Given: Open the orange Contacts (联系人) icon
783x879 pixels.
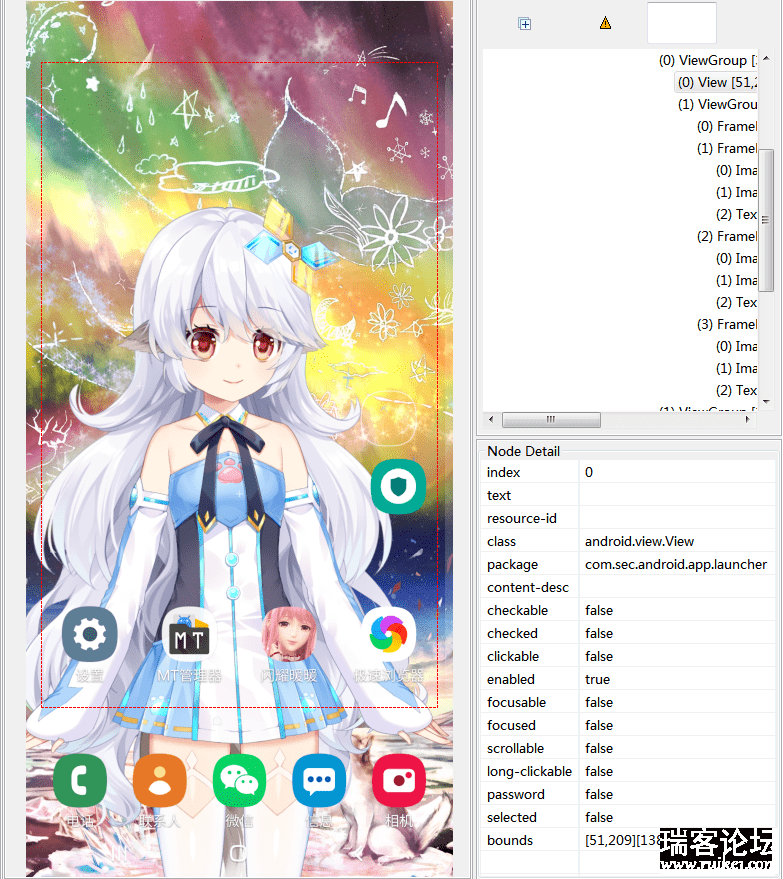Looking at the screenshot, I should tap(160, 780).
